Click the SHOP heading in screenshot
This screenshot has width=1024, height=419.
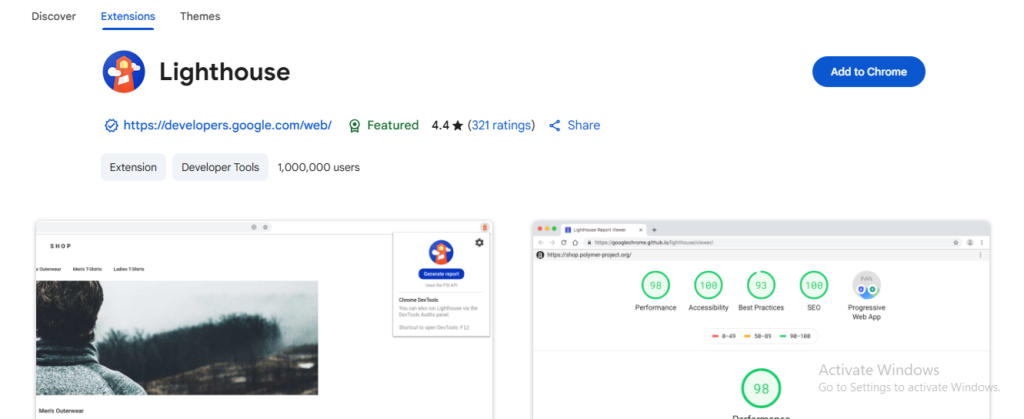(x=61, y=246)
